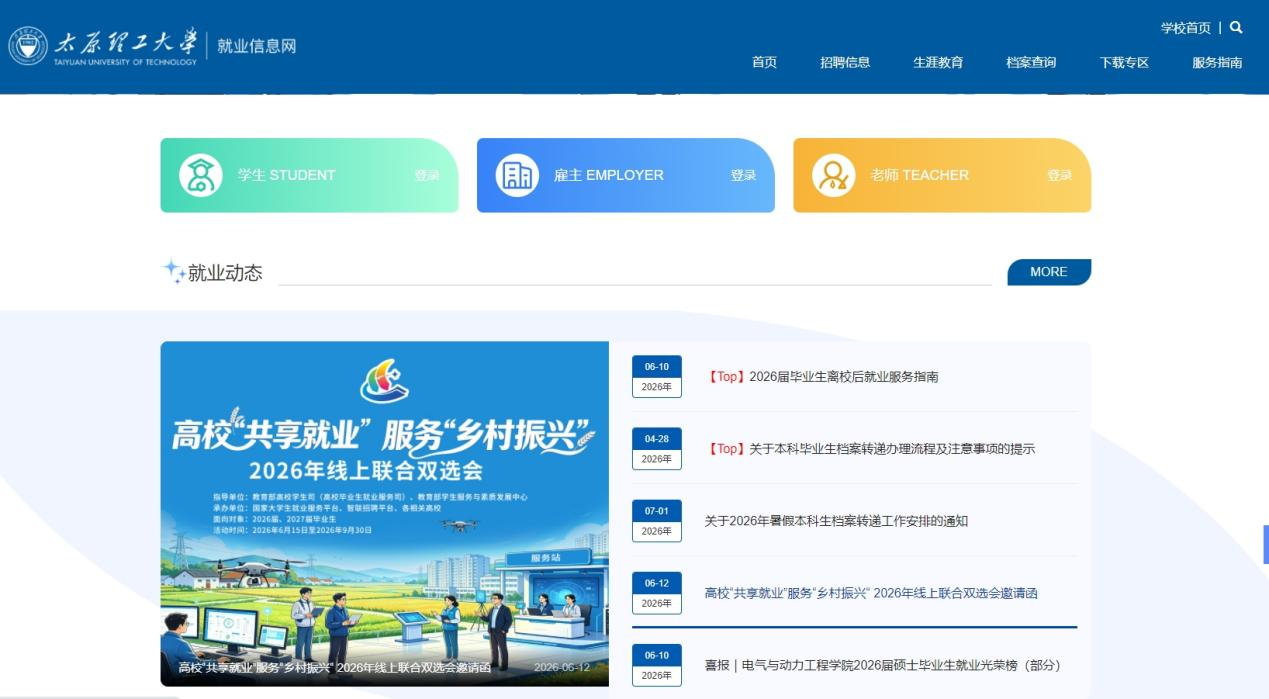1269x699 pixels.
Task: Open the 生涯教育 menu
Action: 938,62
